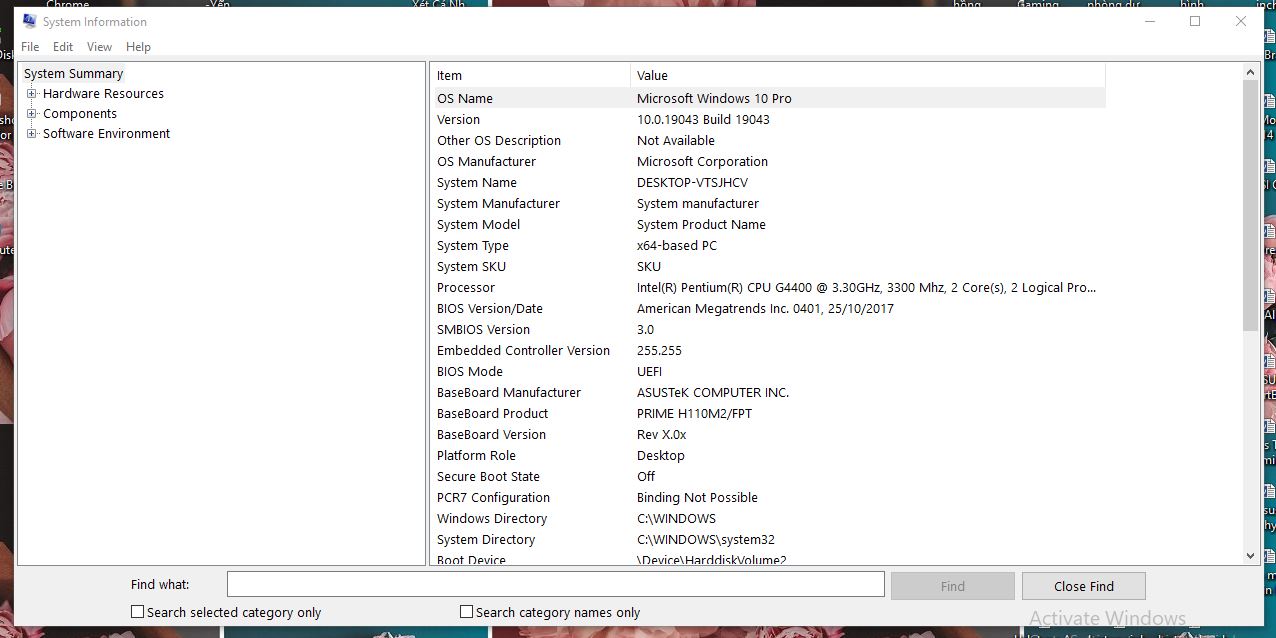Click the Close Find button
This screenshot has height=638, width=1276.
tap(1083, 586)
